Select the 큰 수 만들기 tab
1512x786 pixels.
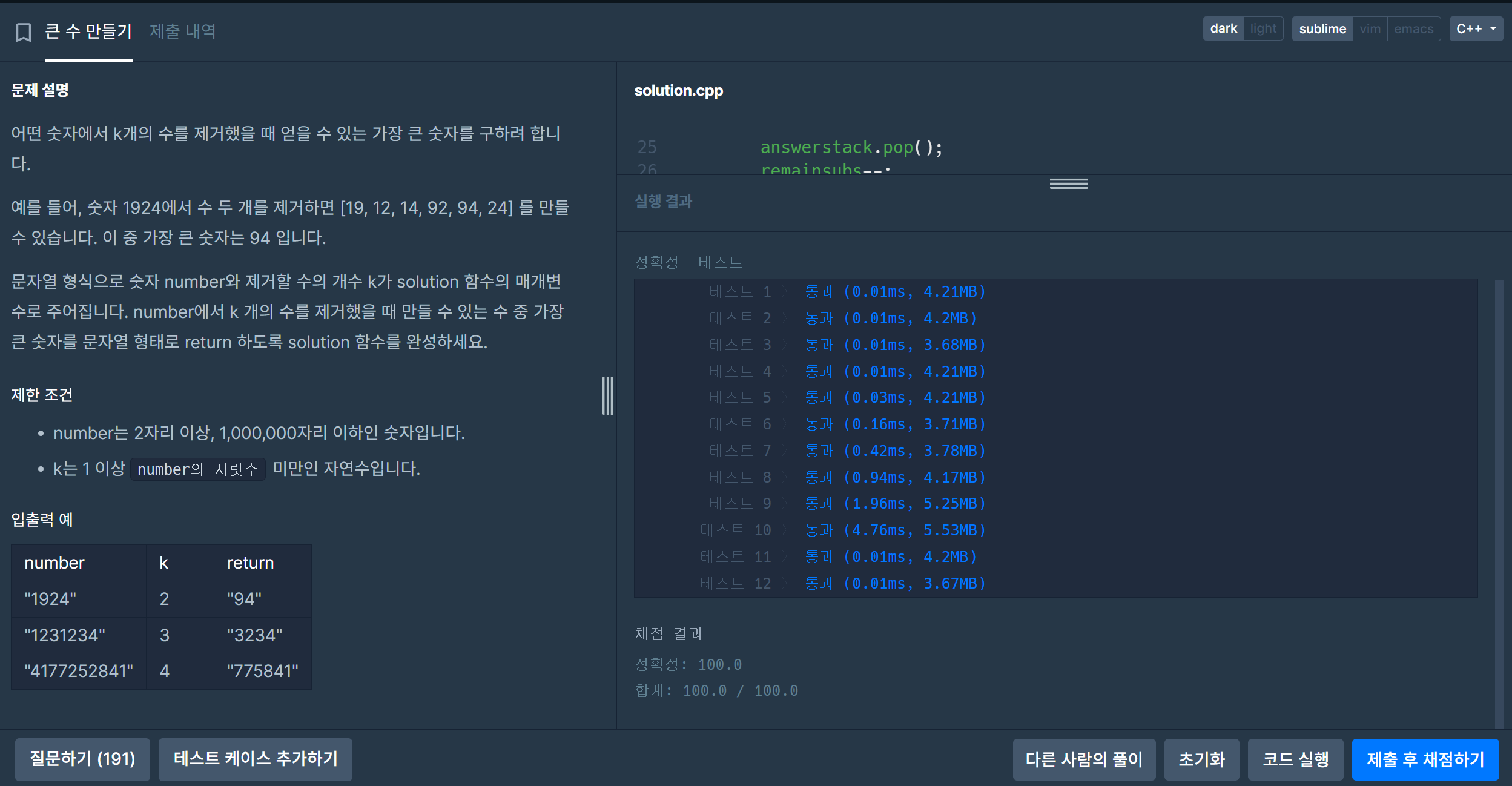[x=88, y=31]
